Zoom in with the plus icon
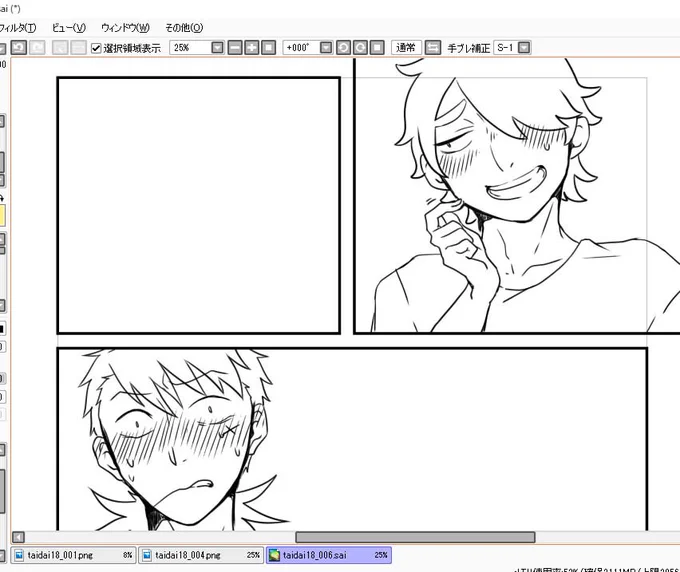This screenshot has width=680, height=572. pos(252,48)
